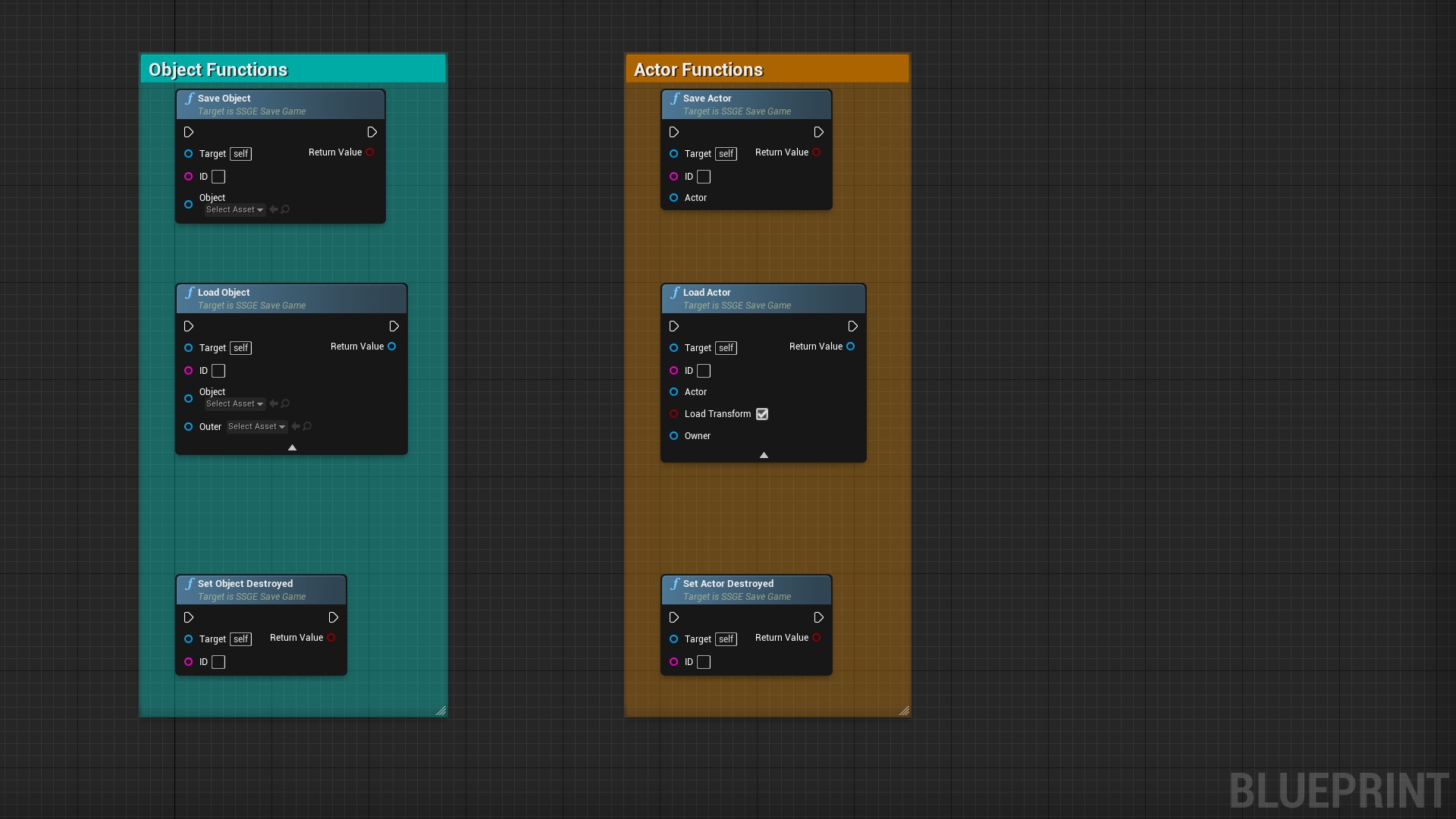
Task: Collapse the Load Object node with its bottom arrow
Action: pyautogui.click(x=291, y=447)
